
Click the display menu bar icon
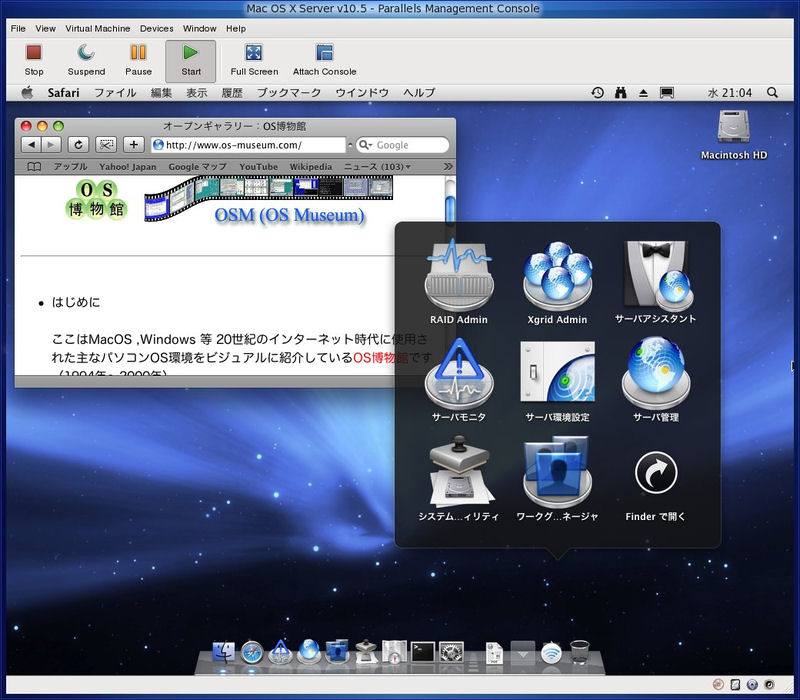667,92
